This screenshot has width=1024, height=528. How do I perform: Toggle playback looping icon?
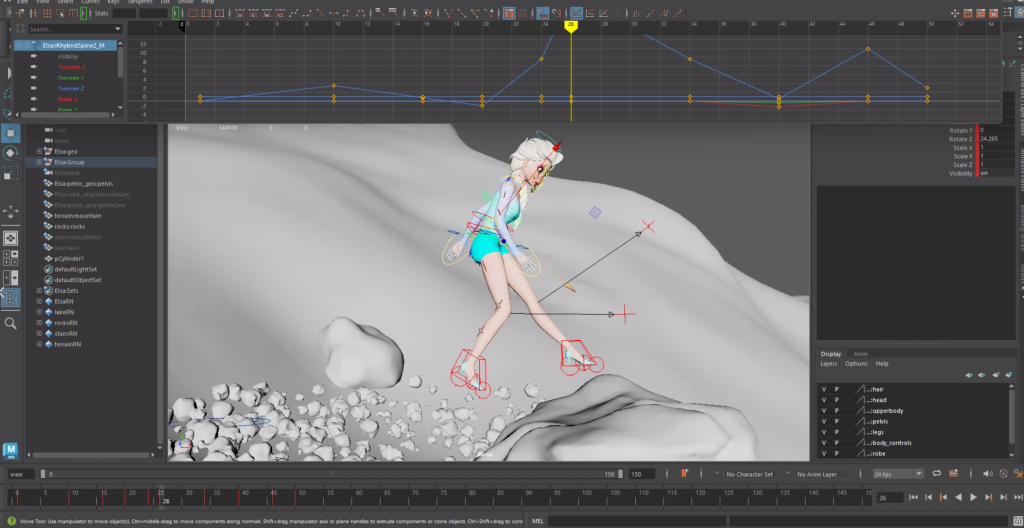936,473
